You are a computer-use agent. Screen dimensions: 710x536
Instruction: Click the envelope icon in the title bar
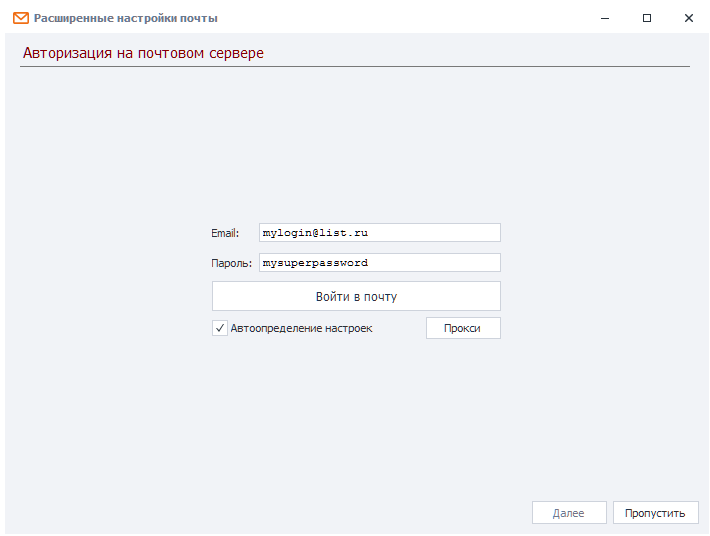pyautogui.click(x=20, y=18)
